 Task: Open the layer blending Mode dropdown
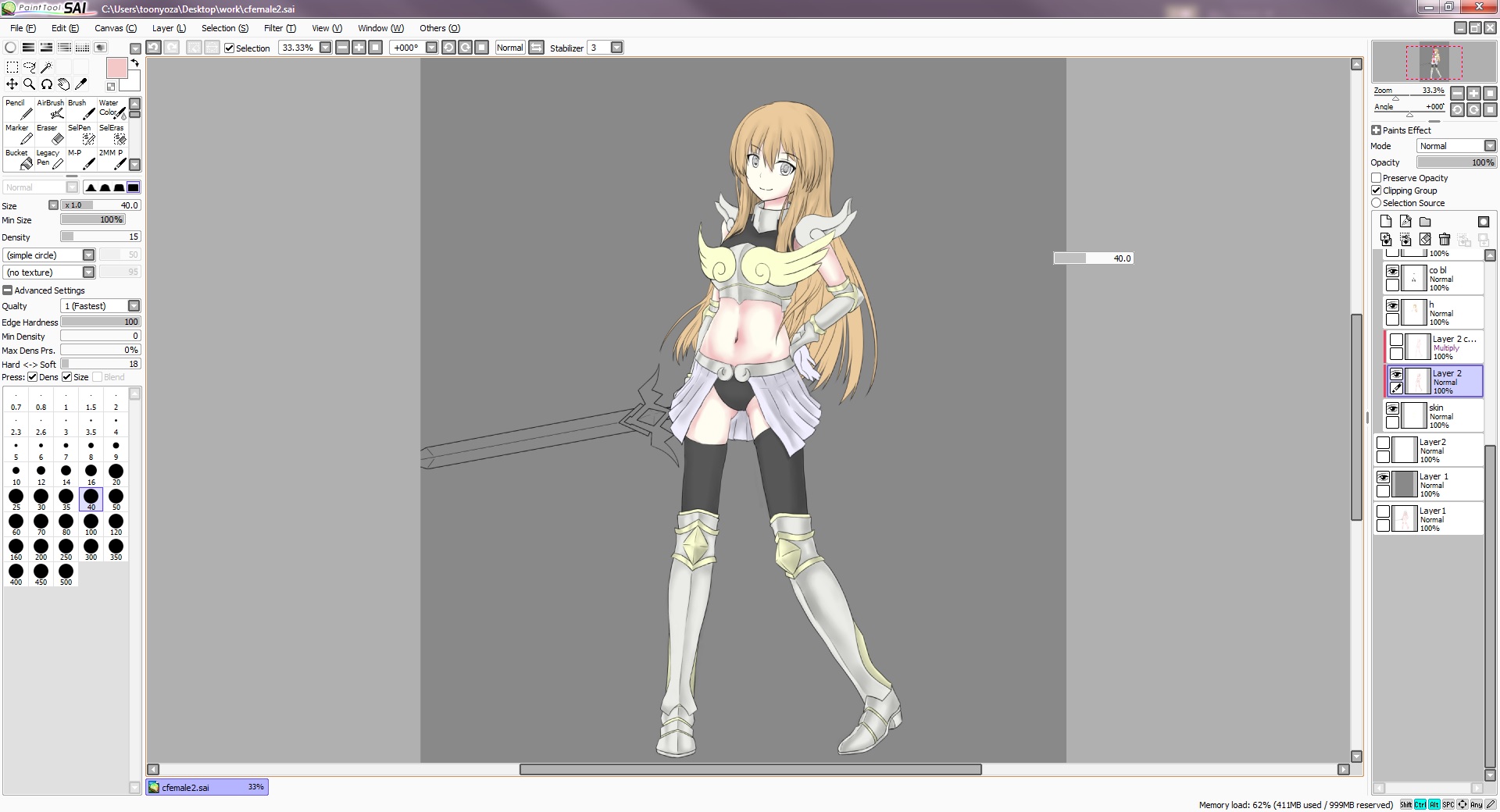click(x=1490, y=146)
